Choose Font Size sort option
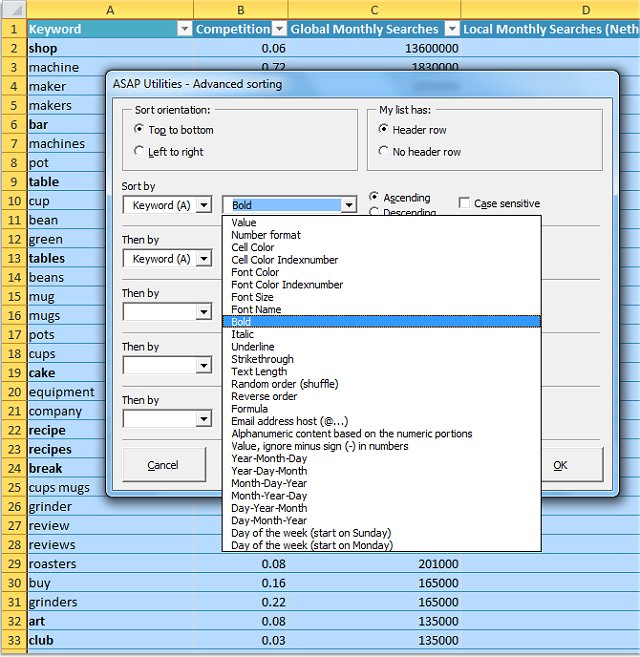Viewport: 640px width, 657px height. (x=381, y=297)
